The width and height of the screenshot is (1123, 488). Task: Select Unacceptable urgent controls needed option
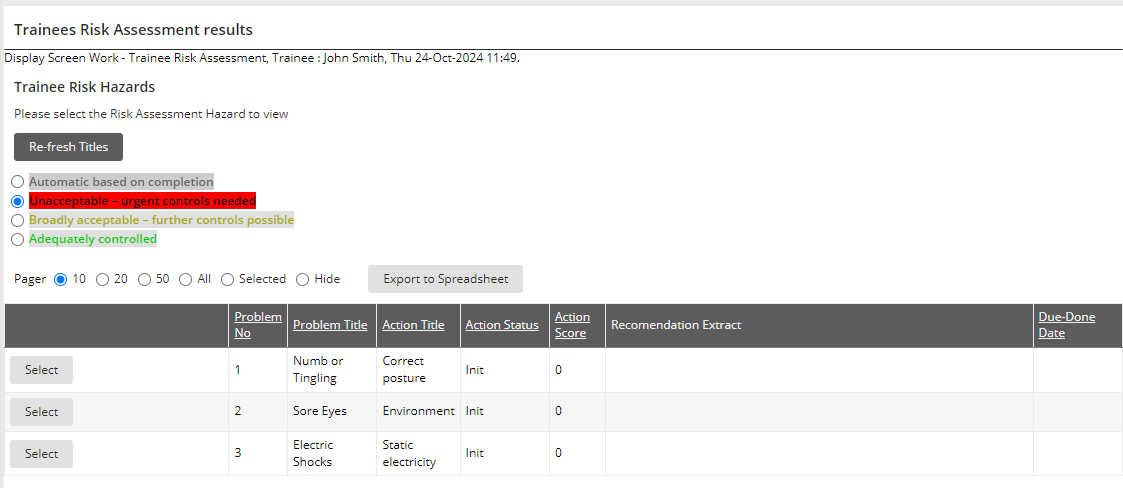click(x=18, y=201)
